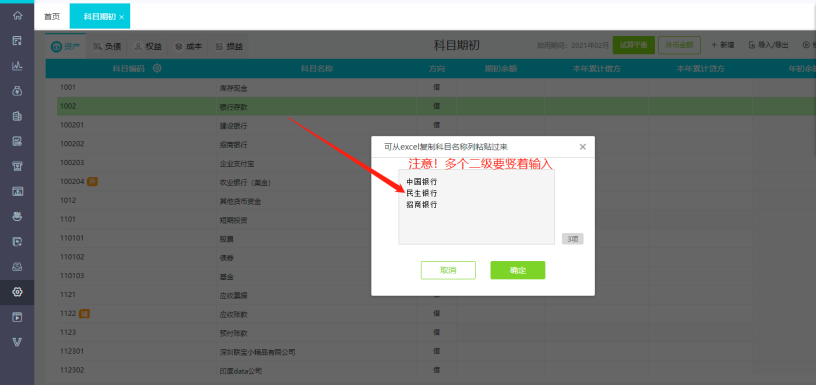Open the chart reports sidebar icon
Screen dimensions: 816x385
tap(17, 66)
